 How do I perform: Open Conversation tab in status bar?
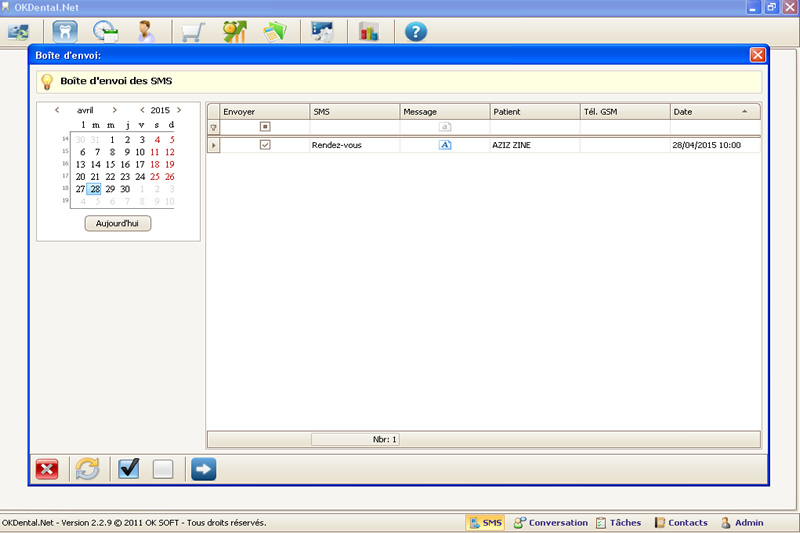[551, 523]
